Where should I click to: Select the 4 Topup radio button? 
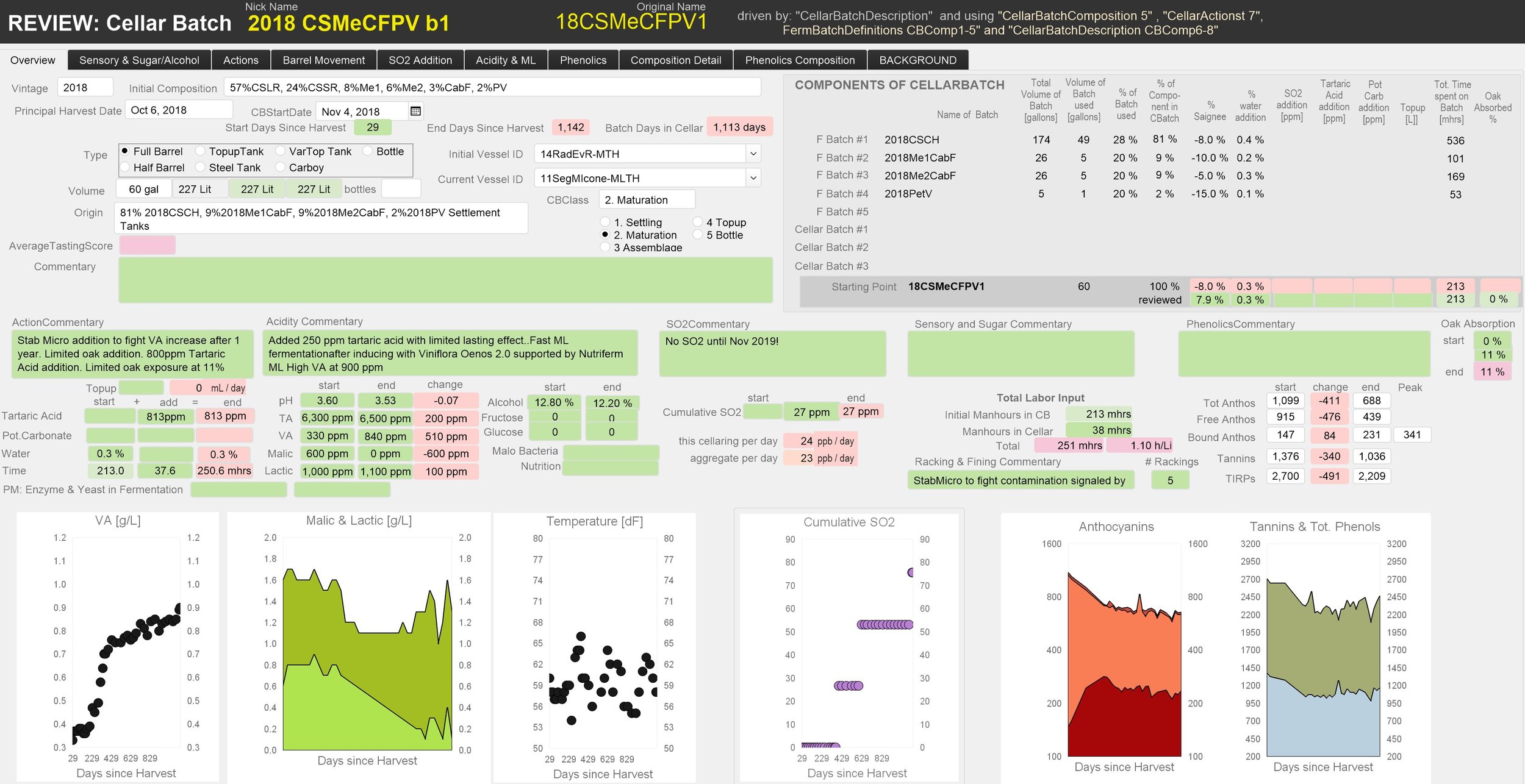coord(698,222)
